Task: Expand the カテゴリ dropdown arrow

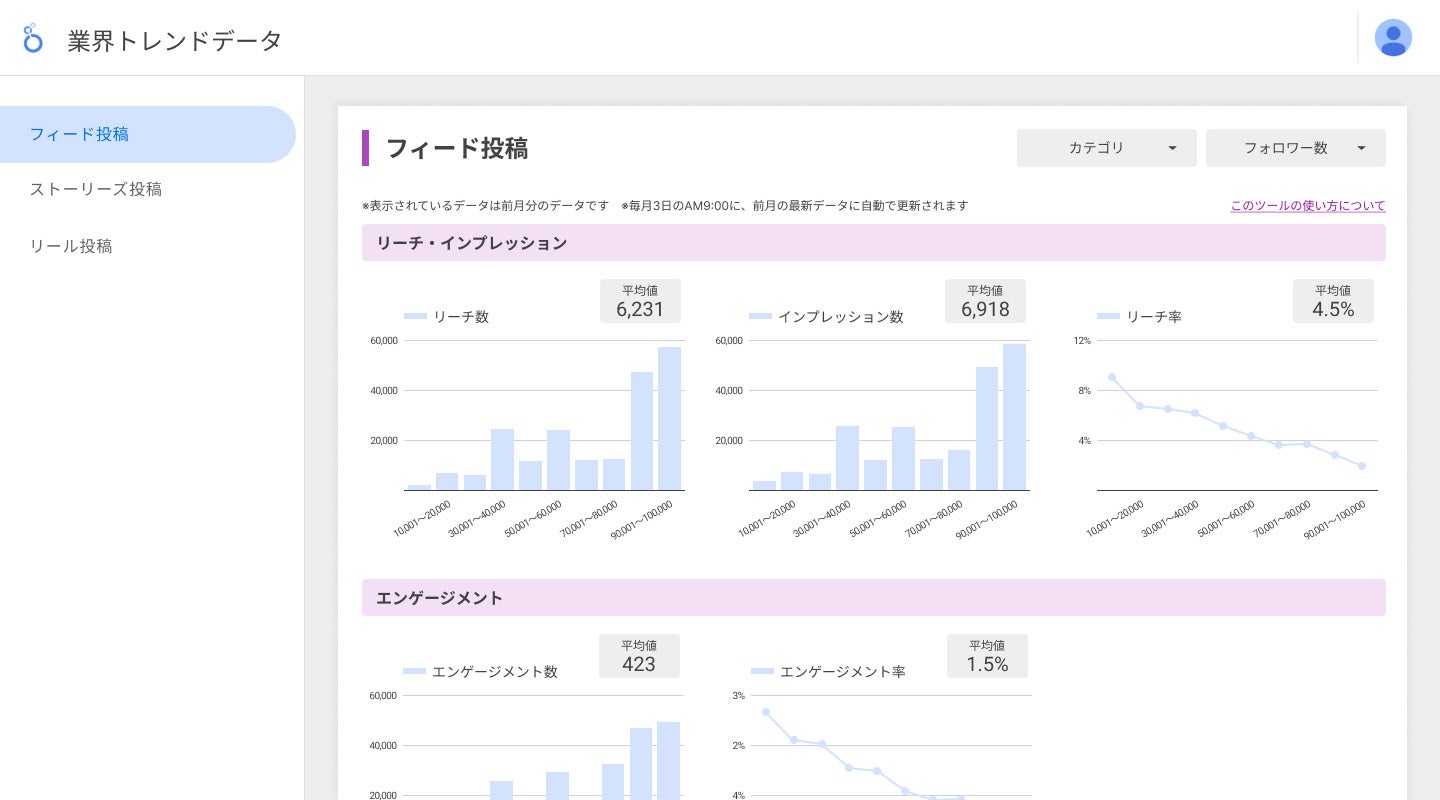Action: point(1172,148)
